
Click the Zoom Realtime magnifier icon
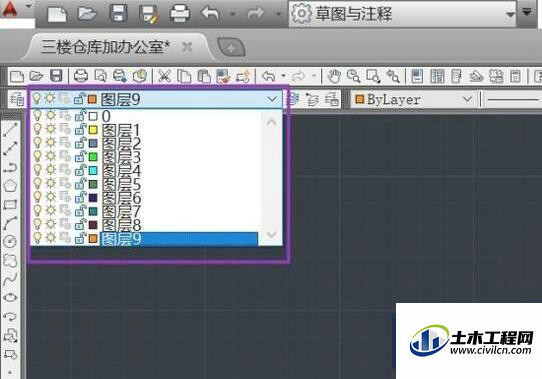click(x=354, y=76)
